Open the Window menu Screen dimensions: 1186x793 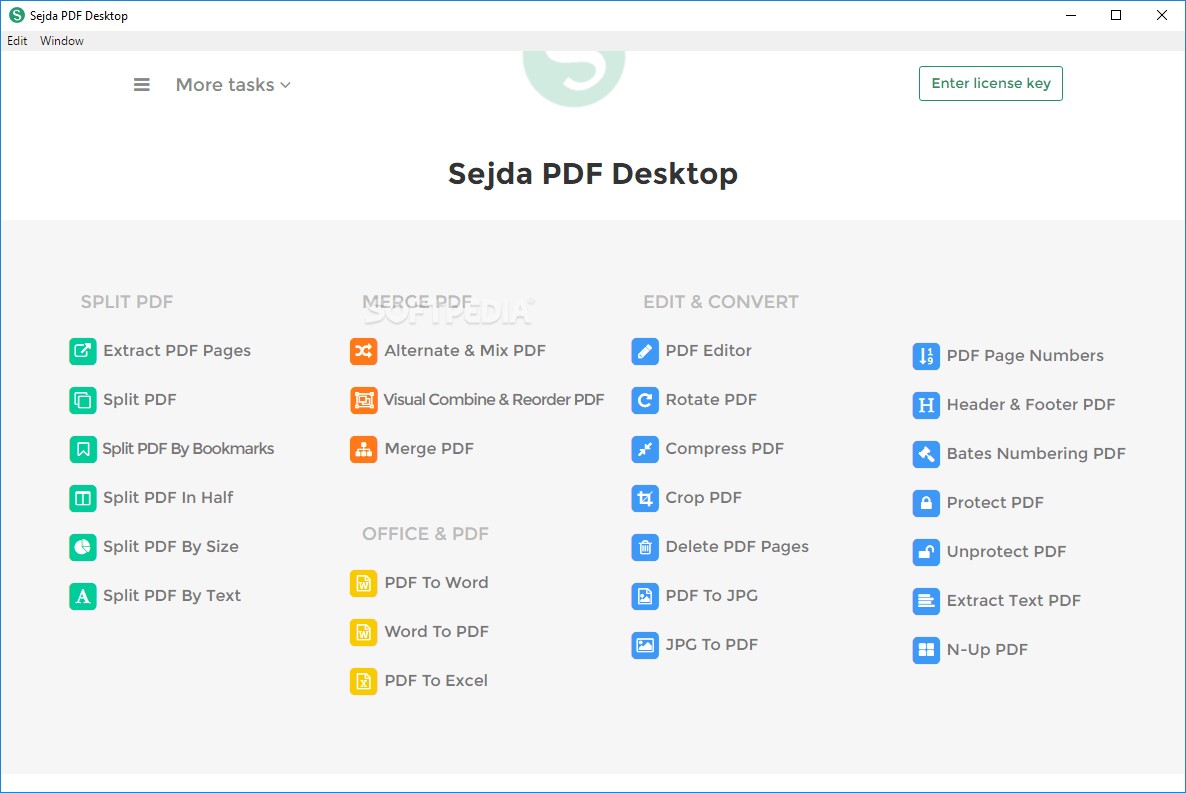point(61,41)
